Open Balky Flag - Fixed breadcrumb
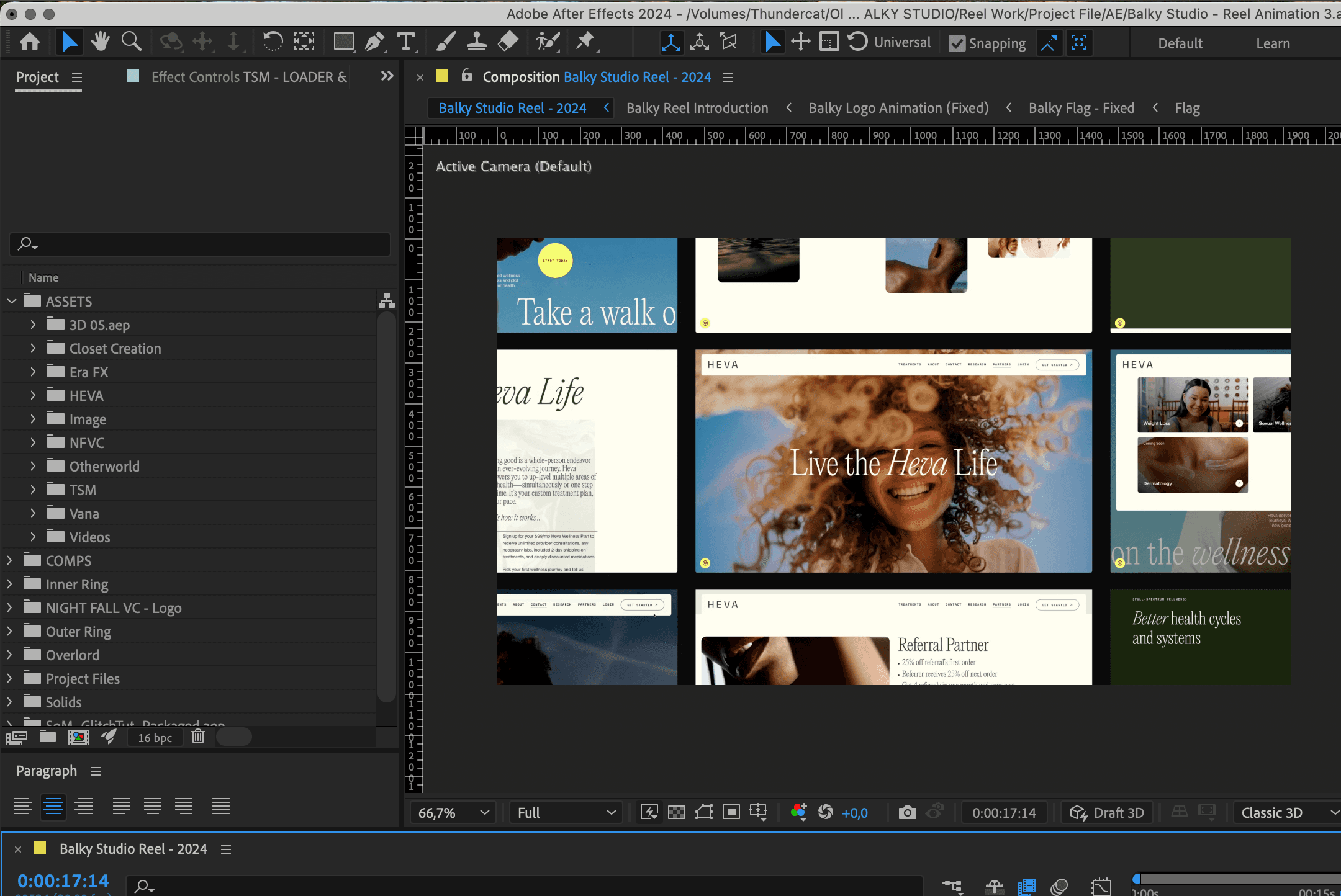Viewport: 1341px width, 896px height. (1081, 108)
